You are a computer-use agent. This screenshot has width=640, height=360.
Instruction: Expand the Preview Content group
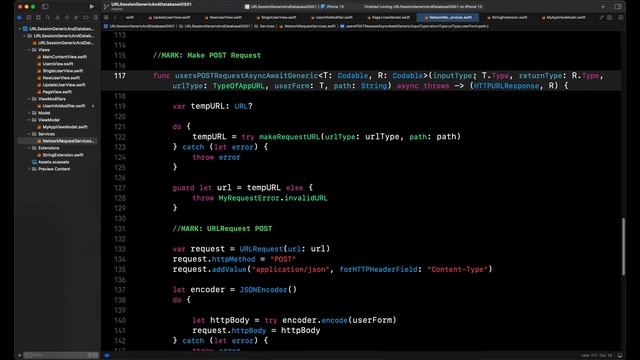tap(29, 169)
